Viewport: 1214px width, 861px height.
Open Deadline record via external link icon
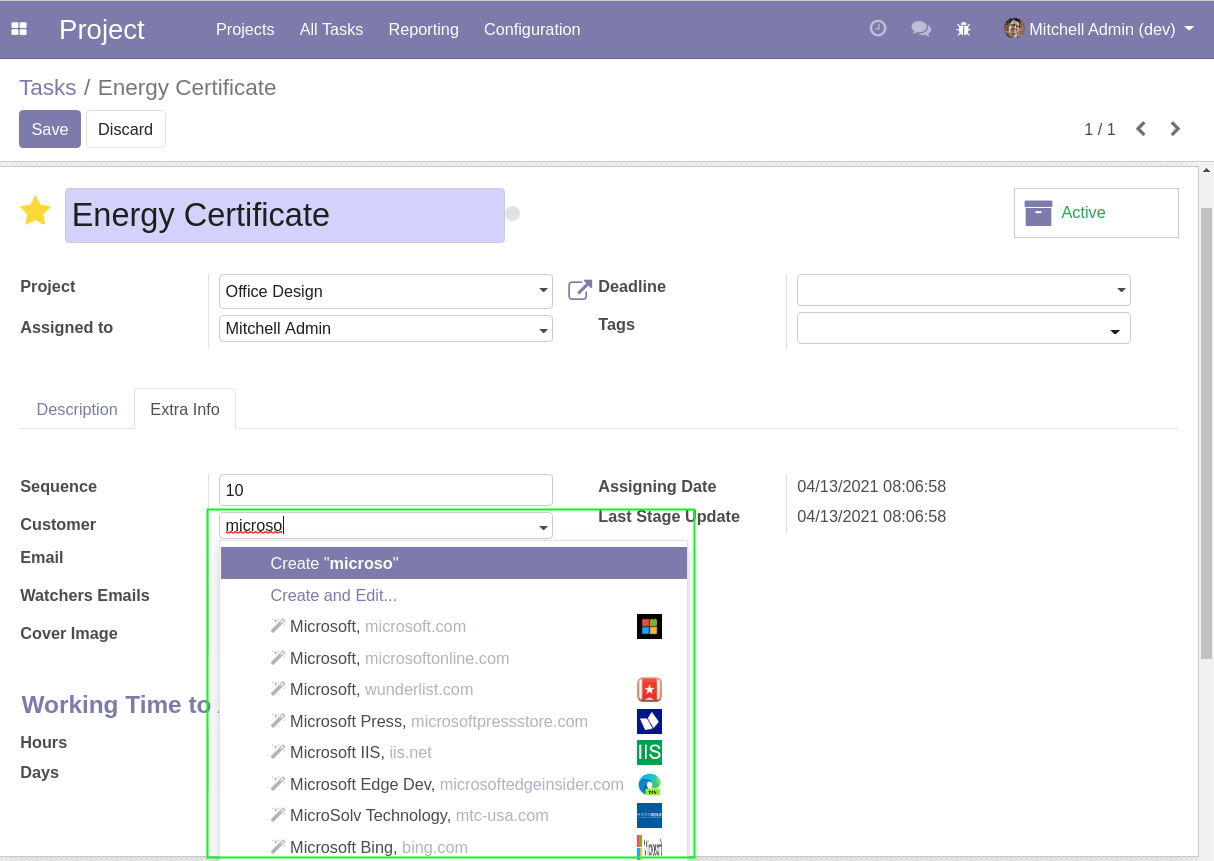click(578, 289)
